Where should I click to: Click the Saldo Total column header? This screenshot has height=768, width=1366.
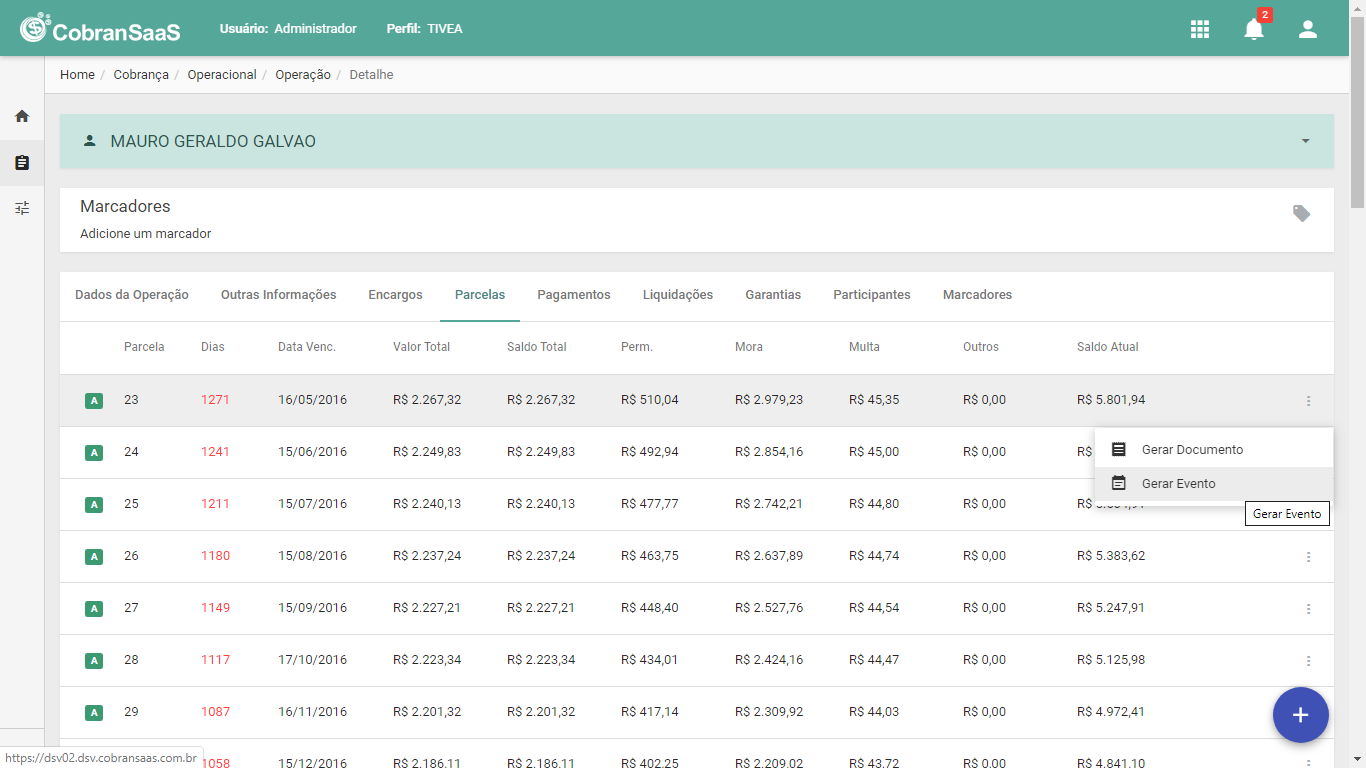pyautogui.click(x=537, y=347)
